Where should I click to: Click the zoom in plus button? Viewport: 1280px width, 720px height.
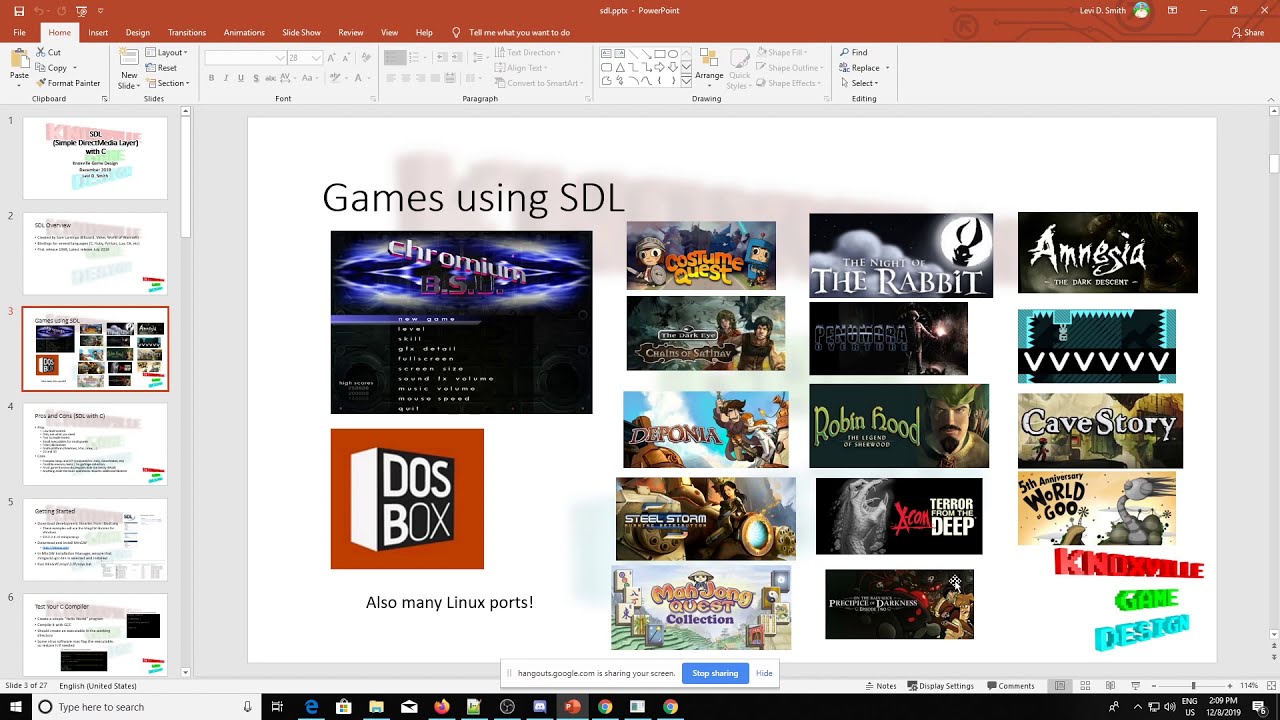tap(1230, 686)
